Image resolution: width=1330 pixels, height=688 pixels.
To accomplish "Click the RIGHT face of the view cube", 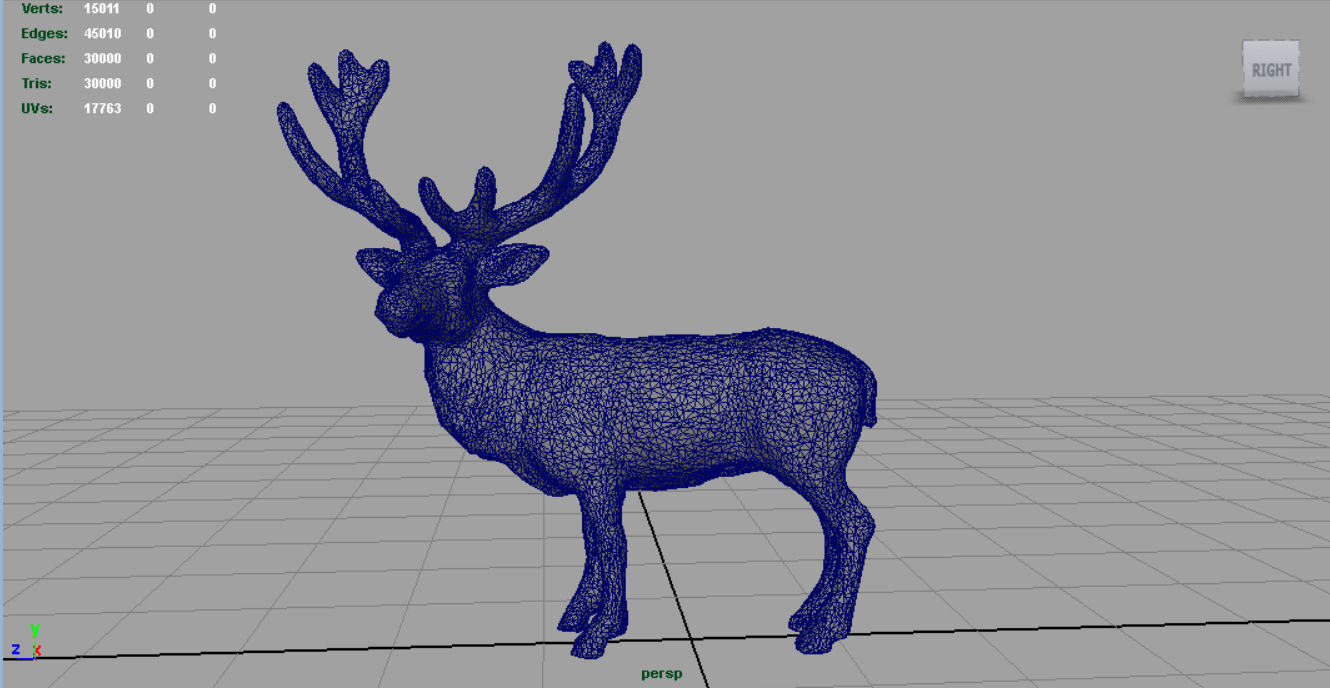I will 1271,69.
